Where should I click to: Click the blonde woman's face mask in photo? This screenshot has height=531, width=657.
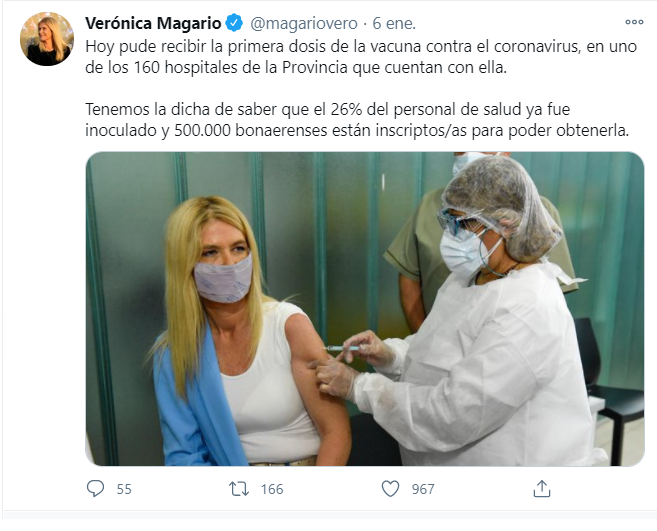(x=223, y=279)
